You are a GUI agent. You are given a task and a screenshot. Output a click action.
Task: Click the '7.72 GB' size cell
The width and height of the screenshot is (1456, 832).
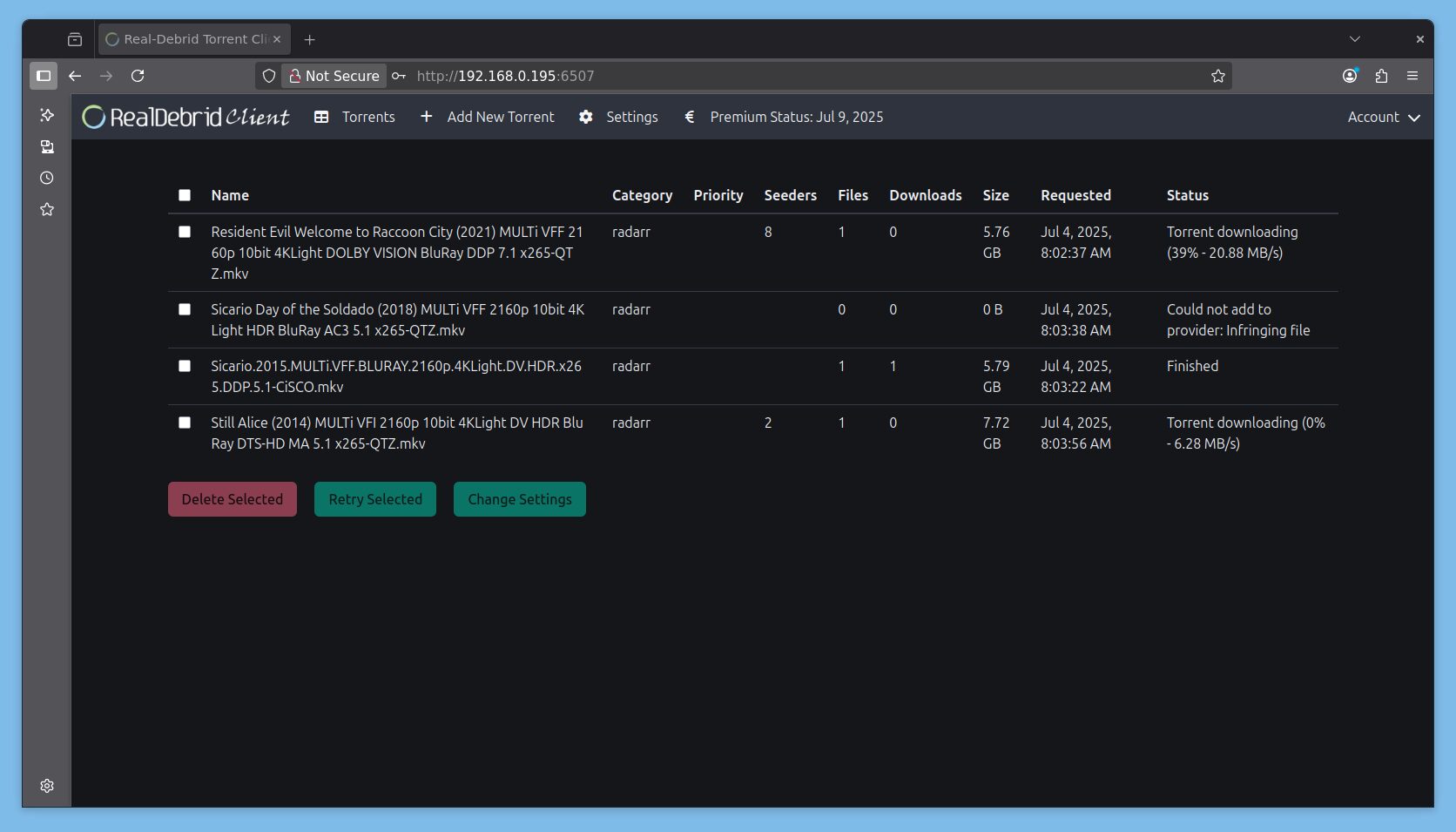[x=996, y=433]
